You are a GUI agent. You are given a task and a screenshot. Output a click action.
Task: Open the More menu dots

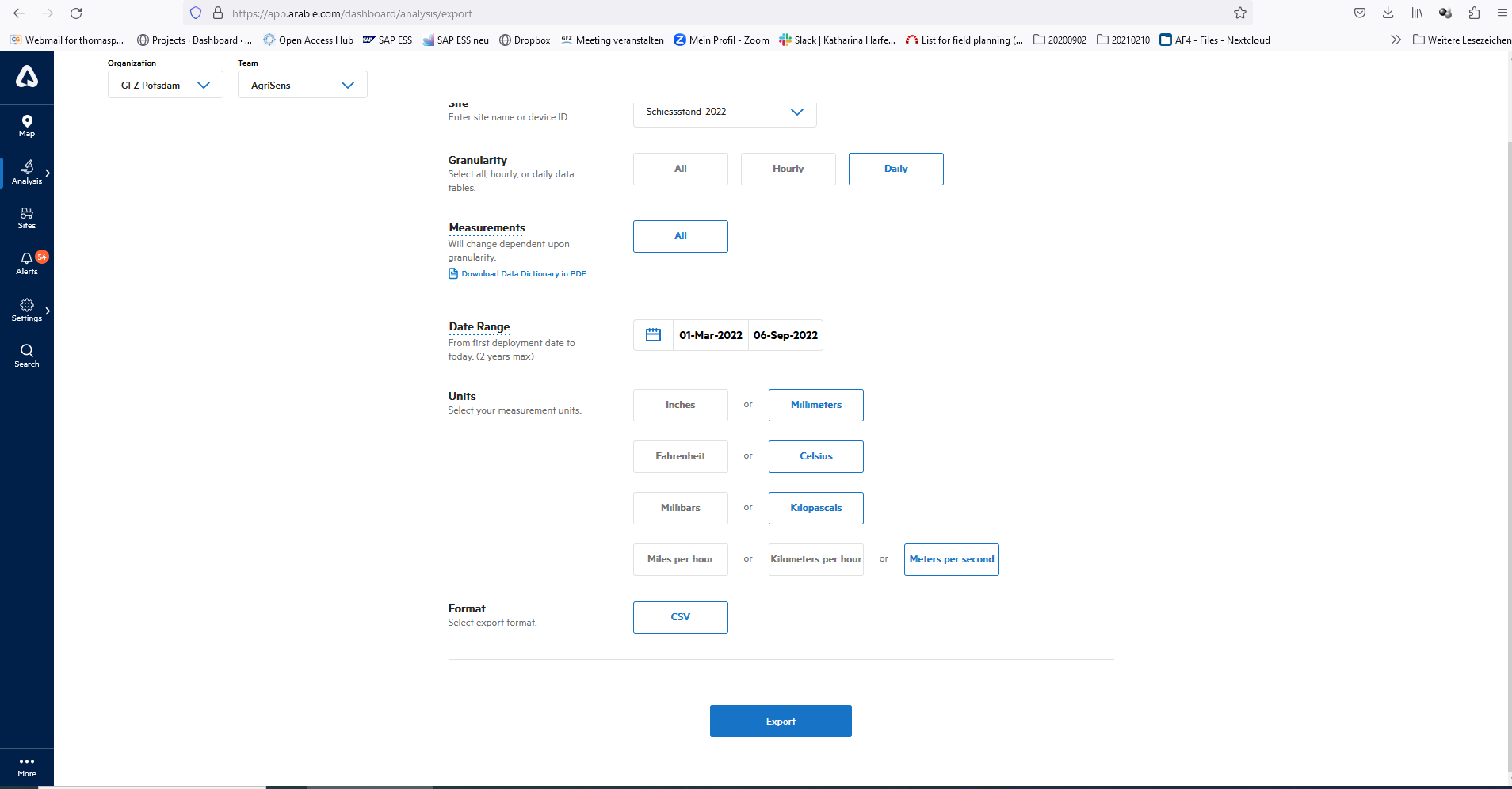pos(27,765)
